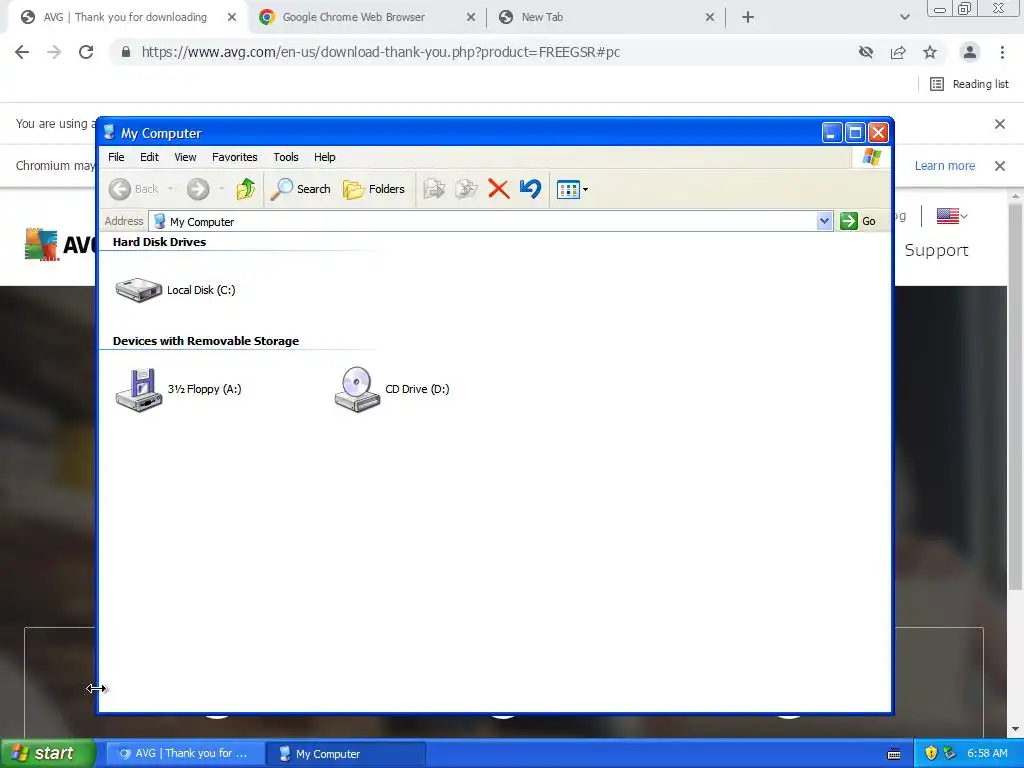Close the New Tab browser tab
The image size is (1024, 768).
tap(710, 18)
